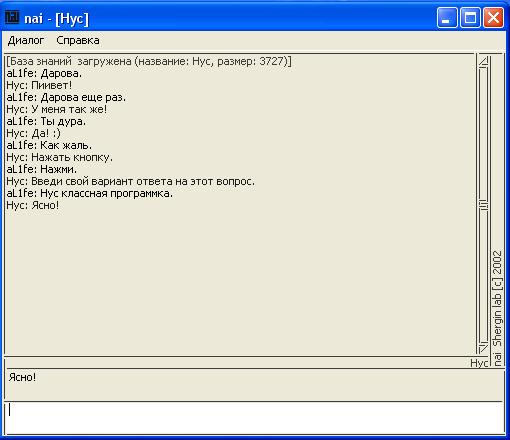Screen dimensions: 510x440
Task: Click the nai application icon in title bar
Action: click(x=12, y=17)
